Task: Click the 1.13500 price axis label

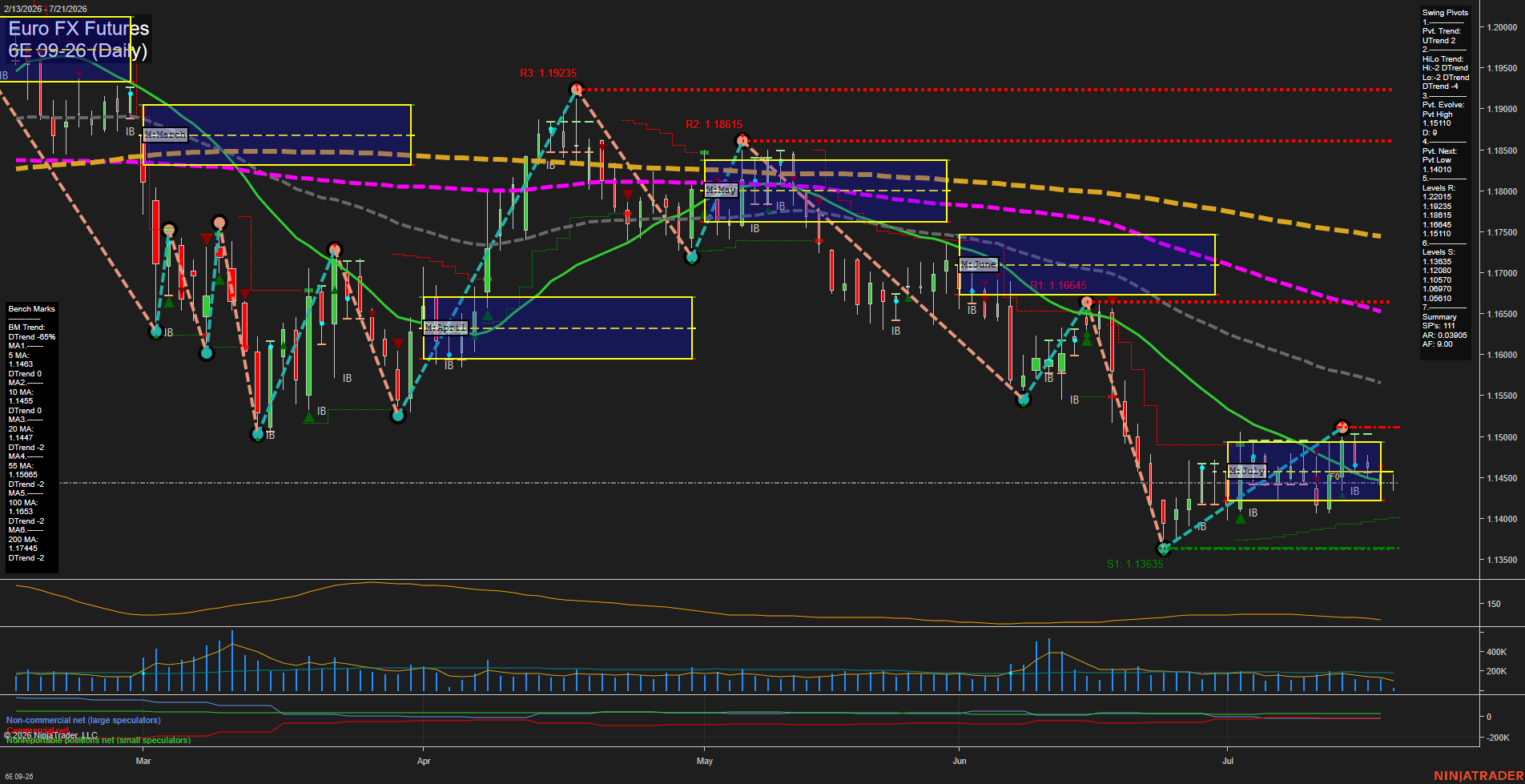Action: (x=1502, y=560)
